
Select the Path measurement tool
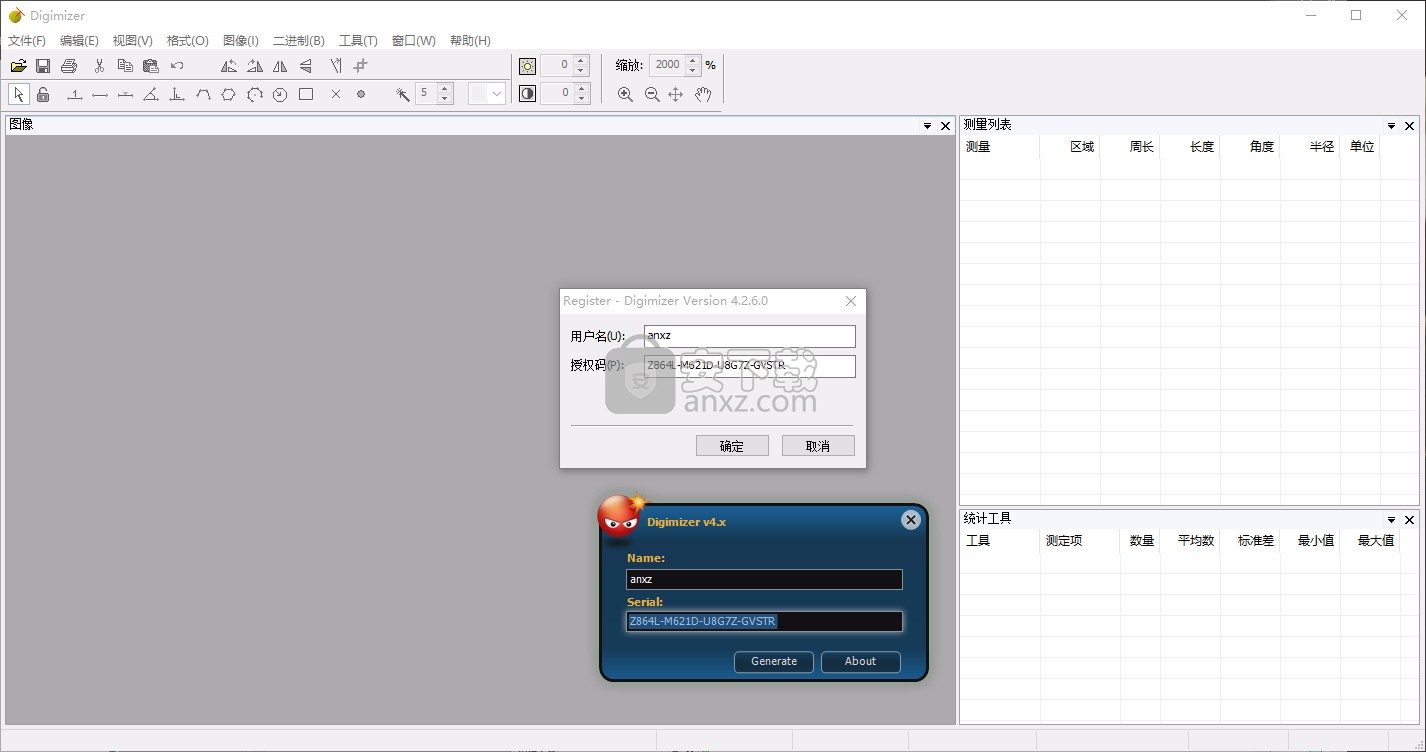[203, 94]
